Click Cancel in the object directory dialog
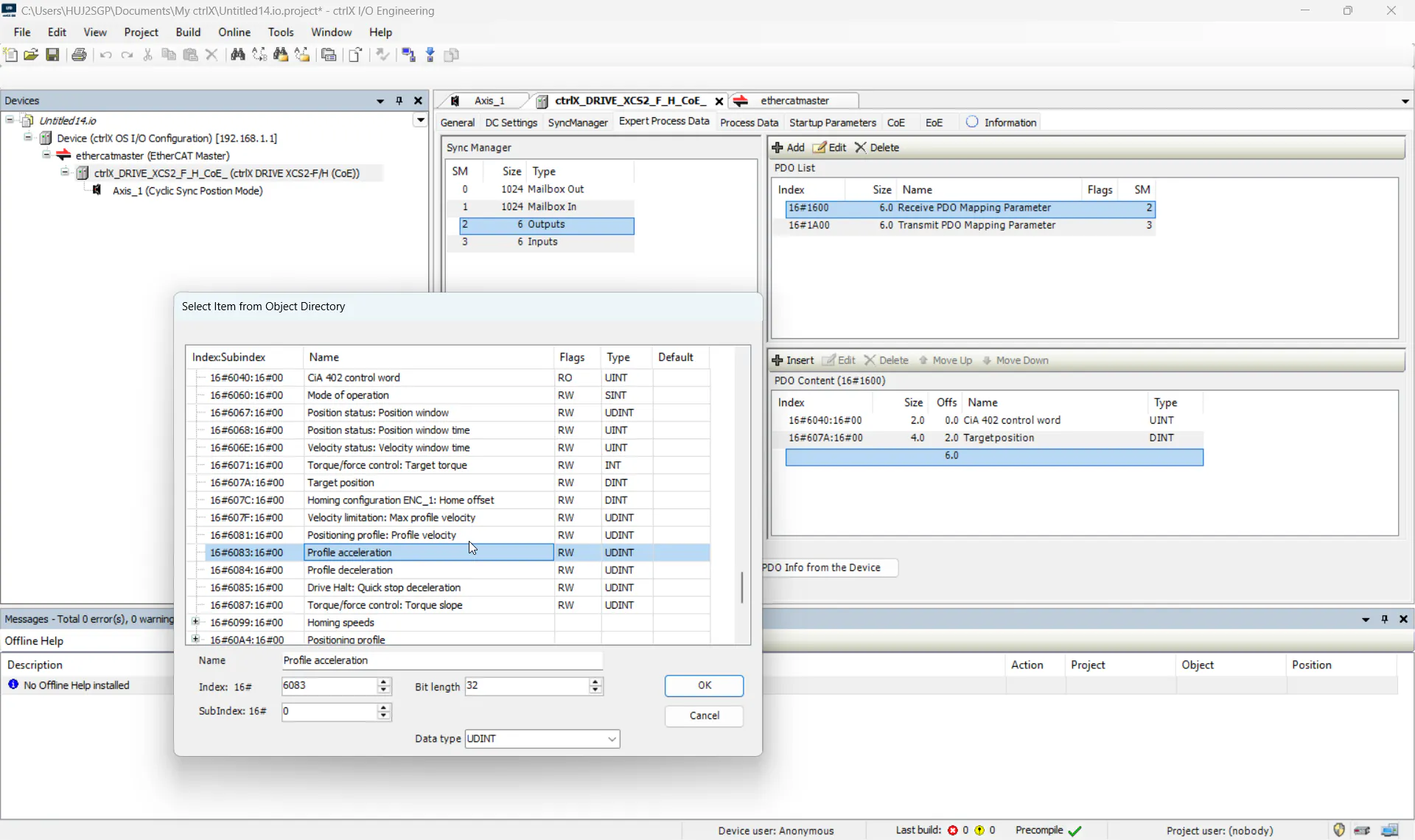Screen dimensions: 1415x840 pos(704,715)
